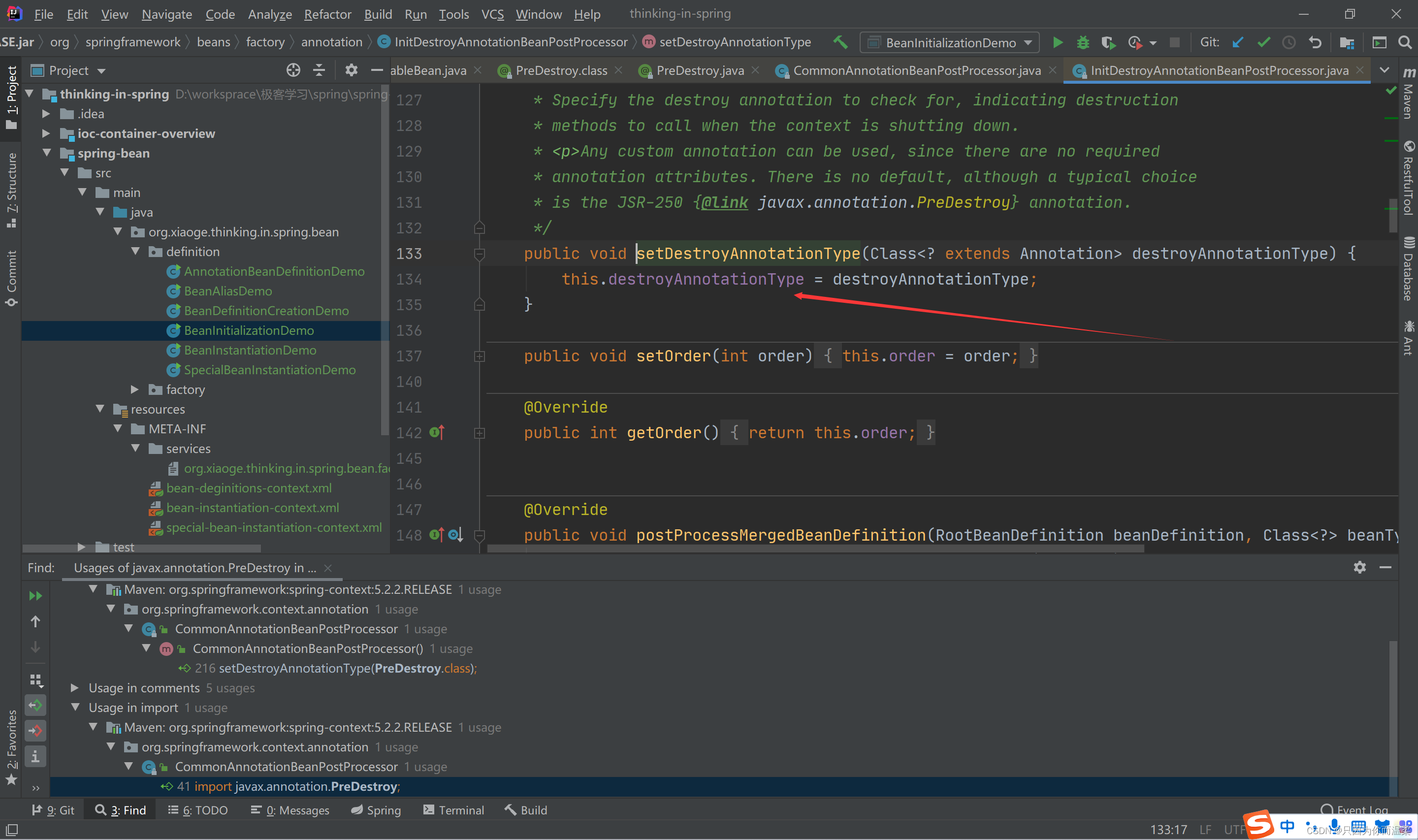Show hidden editor tabs dropdown chevron
This screenshot has height=840, width=1418.
(1384, 70)
